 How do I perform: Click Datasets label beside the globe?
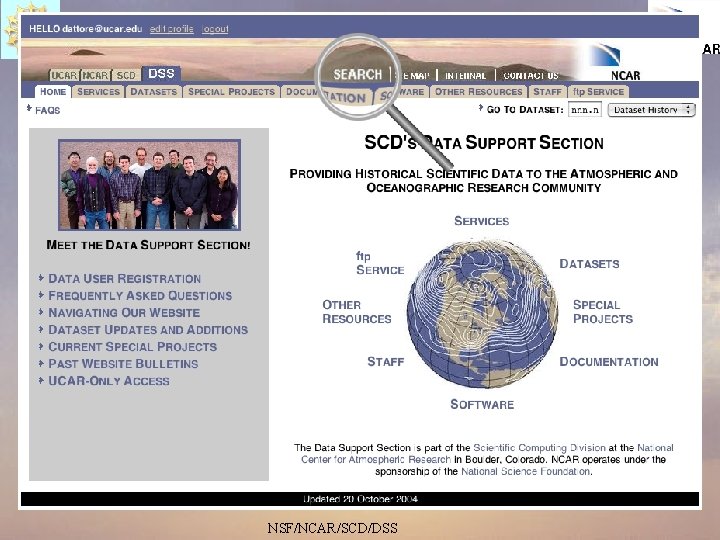(589, 264)
